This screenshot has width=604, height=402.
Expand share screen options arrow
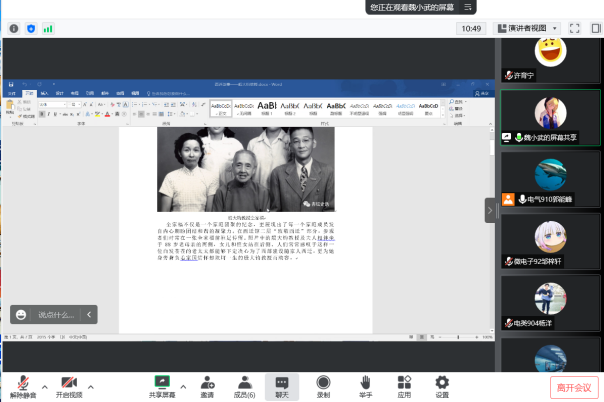click(183, 387)
